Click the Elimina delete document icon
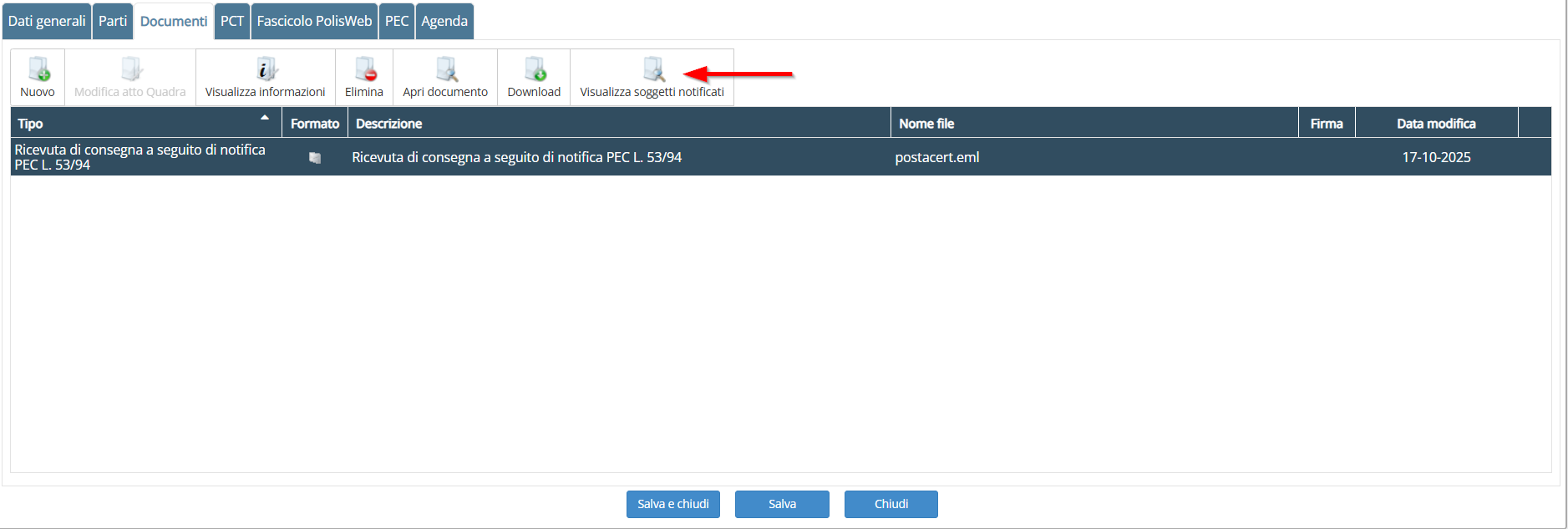 [364, 69]
